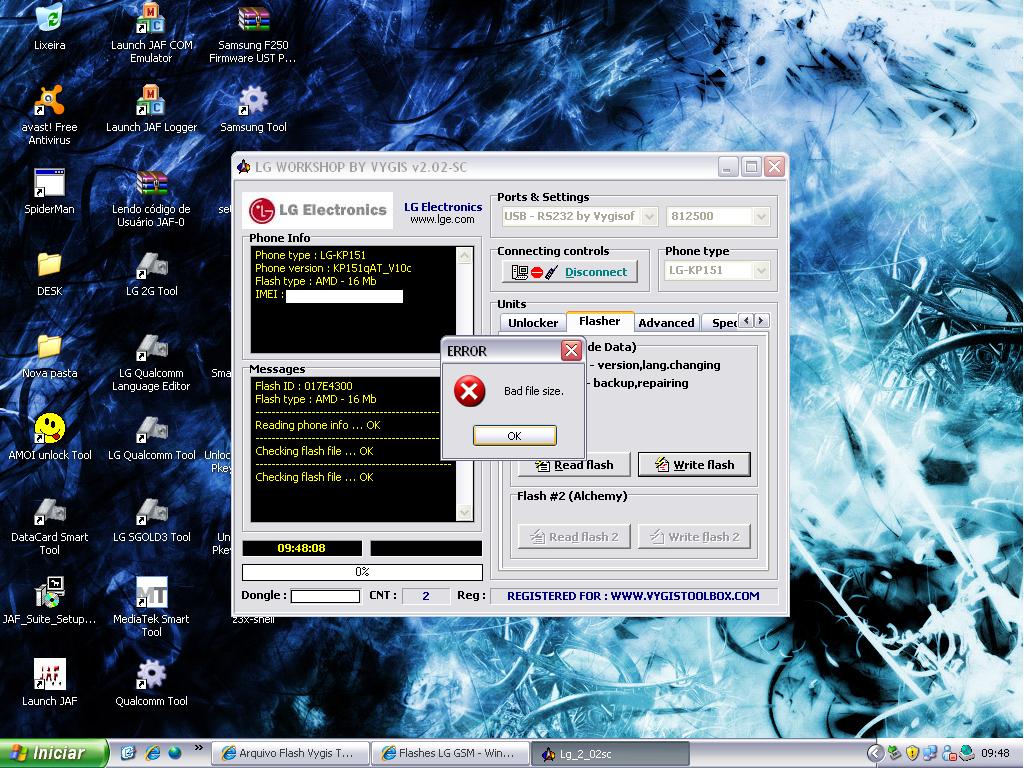Open DataCard Smart Tool shortcut

49,511
